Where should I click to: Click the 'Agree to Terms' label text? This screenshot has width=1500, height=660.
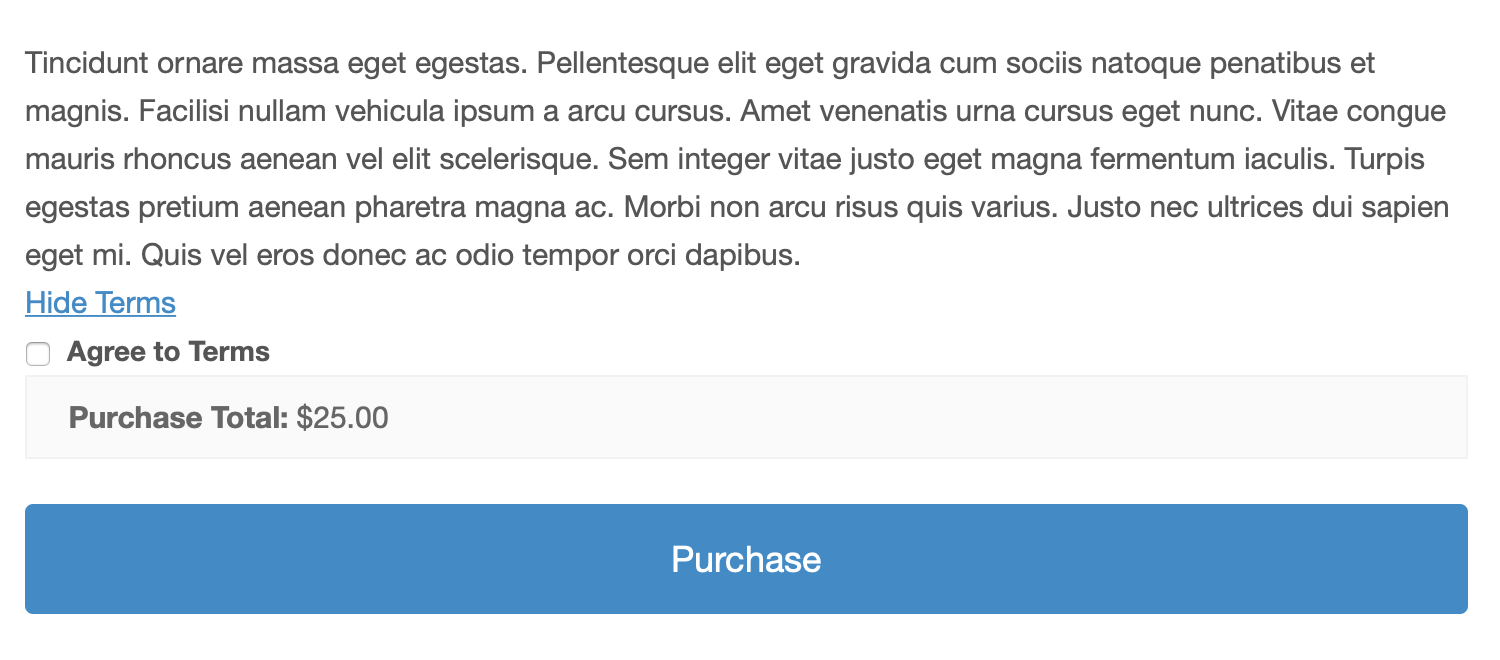pyautogui.click(x=168, y=352)
